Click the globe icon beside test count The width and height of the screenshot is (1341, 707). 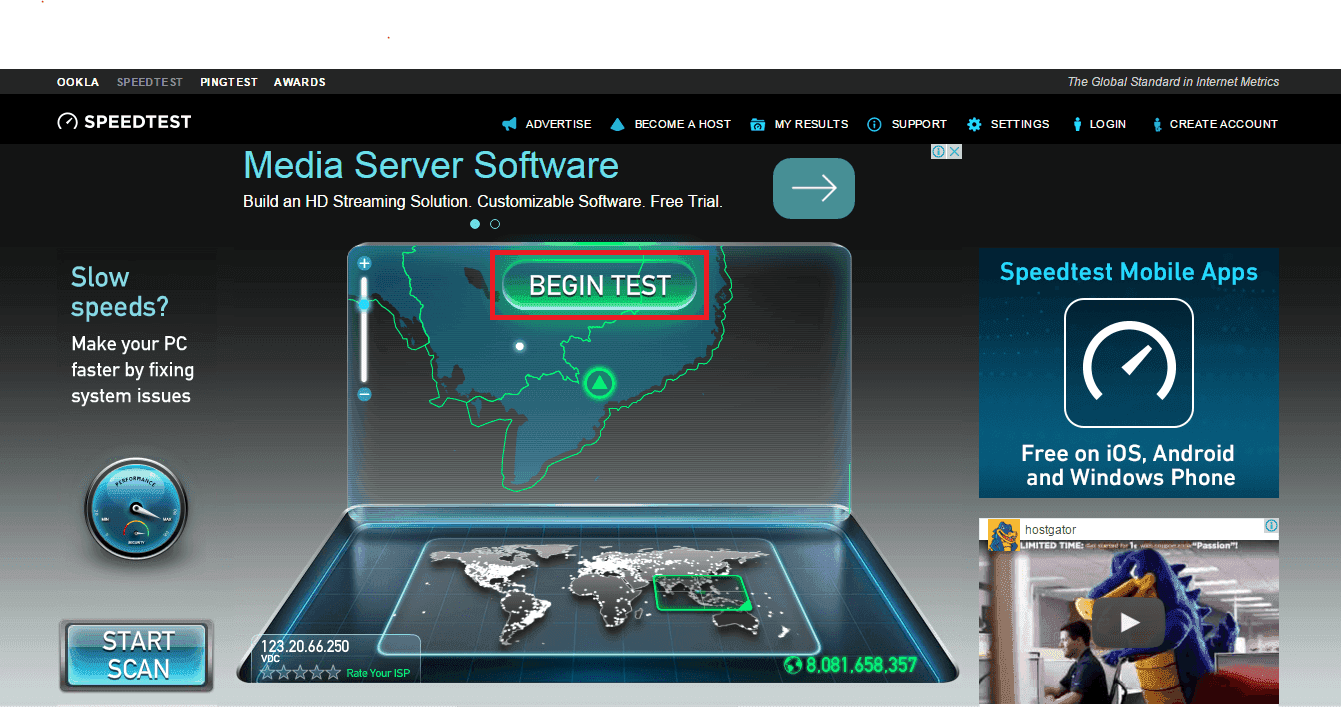(794, 665)
